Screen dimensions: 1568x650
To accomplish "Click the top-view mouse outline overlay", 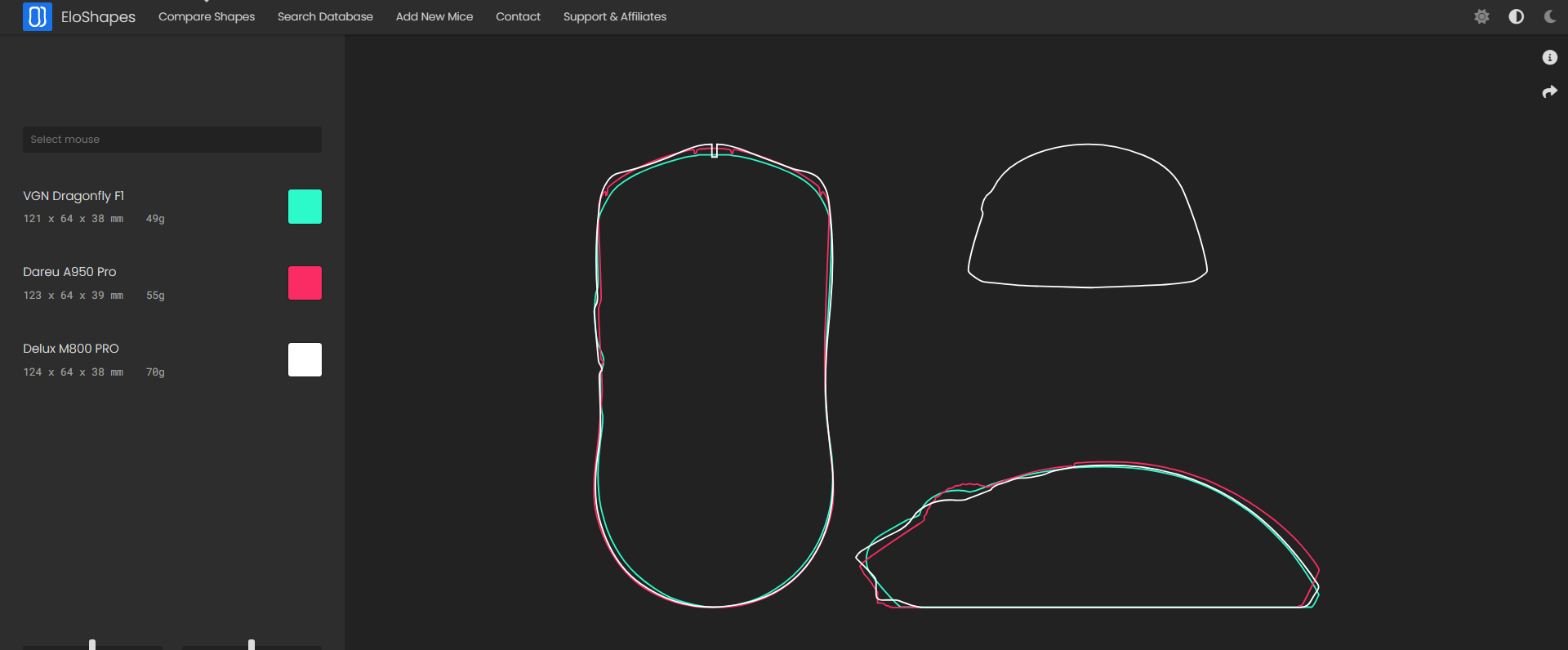I will [x=714, y=376].
